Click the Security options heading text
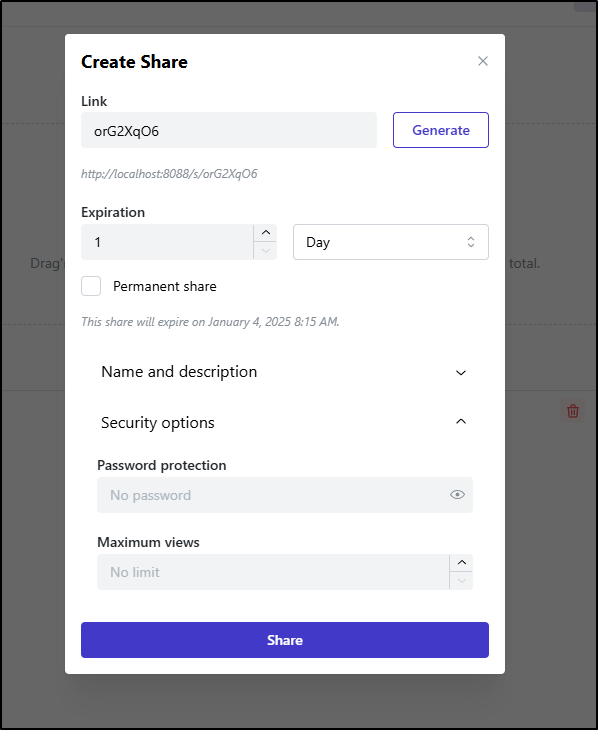598x730 pixels. click(158, 423)
